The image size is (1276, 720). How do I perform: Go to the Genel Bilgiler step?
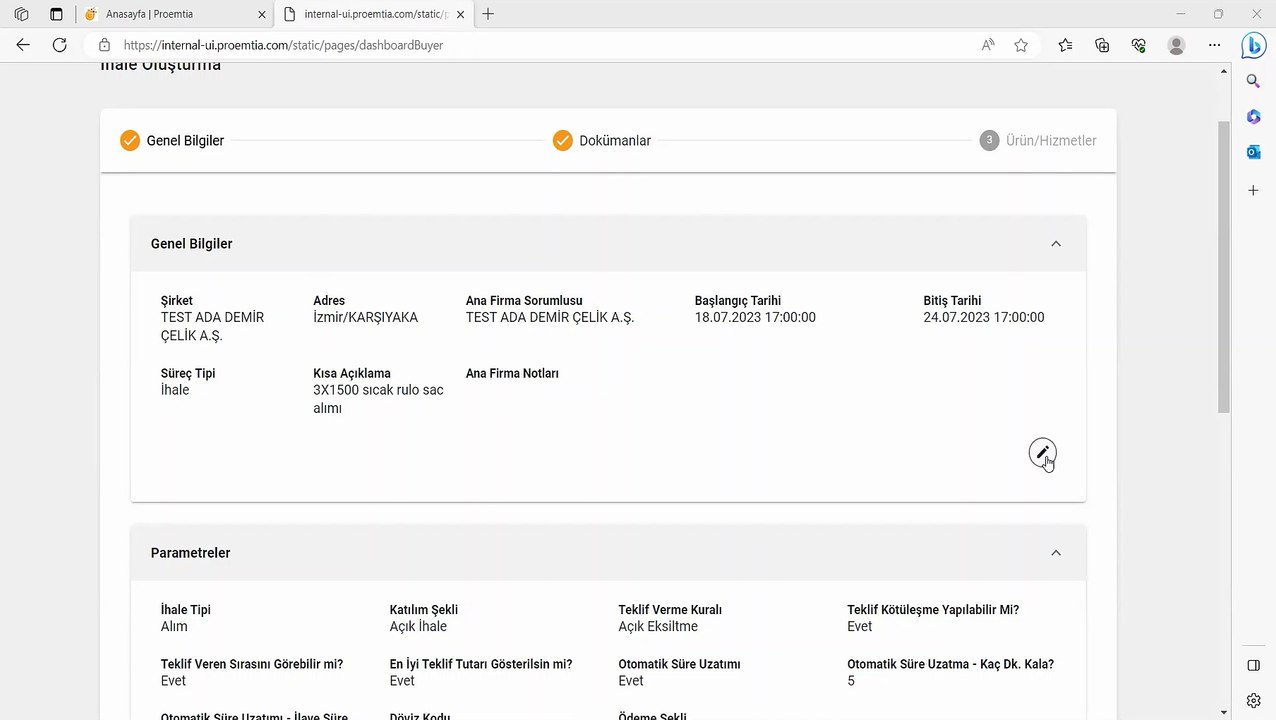click(x=172, y=141)
